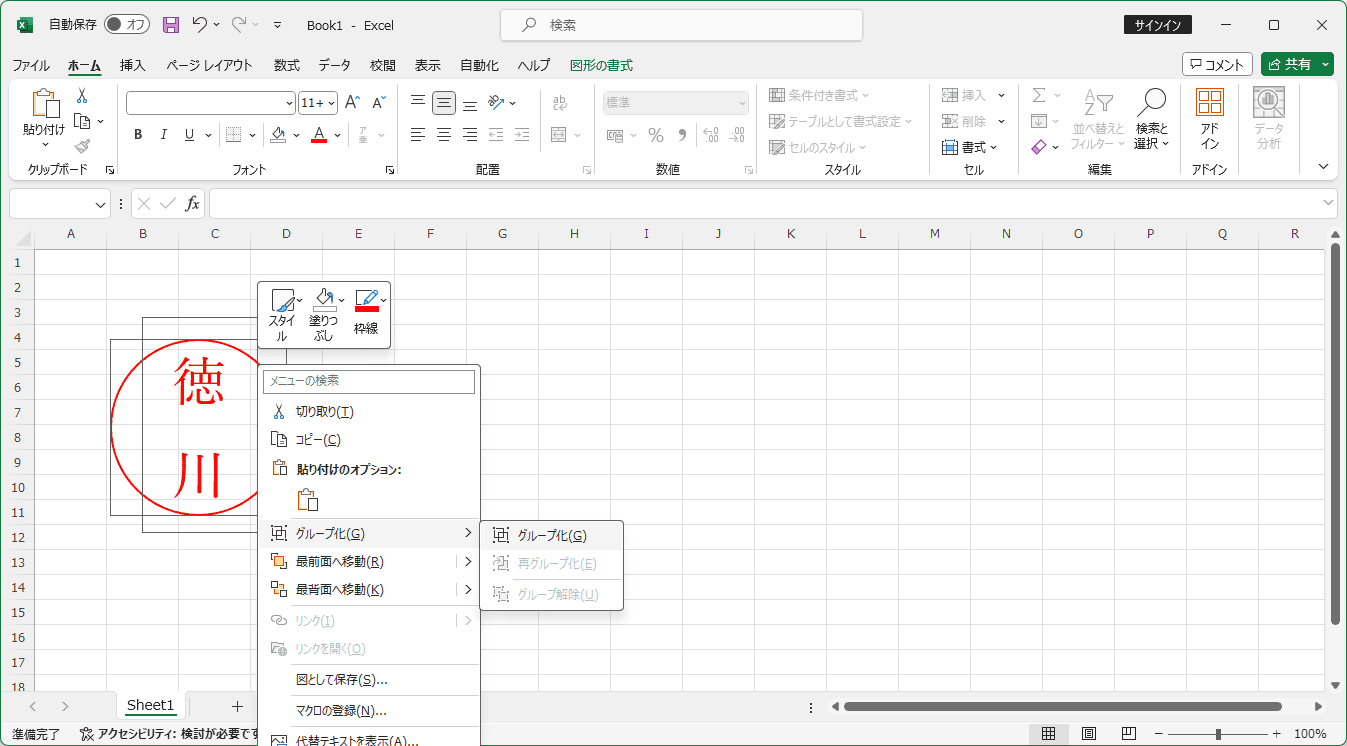Viewport: 1347px width, 746px height.
Task: Click the AutoSum sigma icon
Action: (x=1039, y=95)
